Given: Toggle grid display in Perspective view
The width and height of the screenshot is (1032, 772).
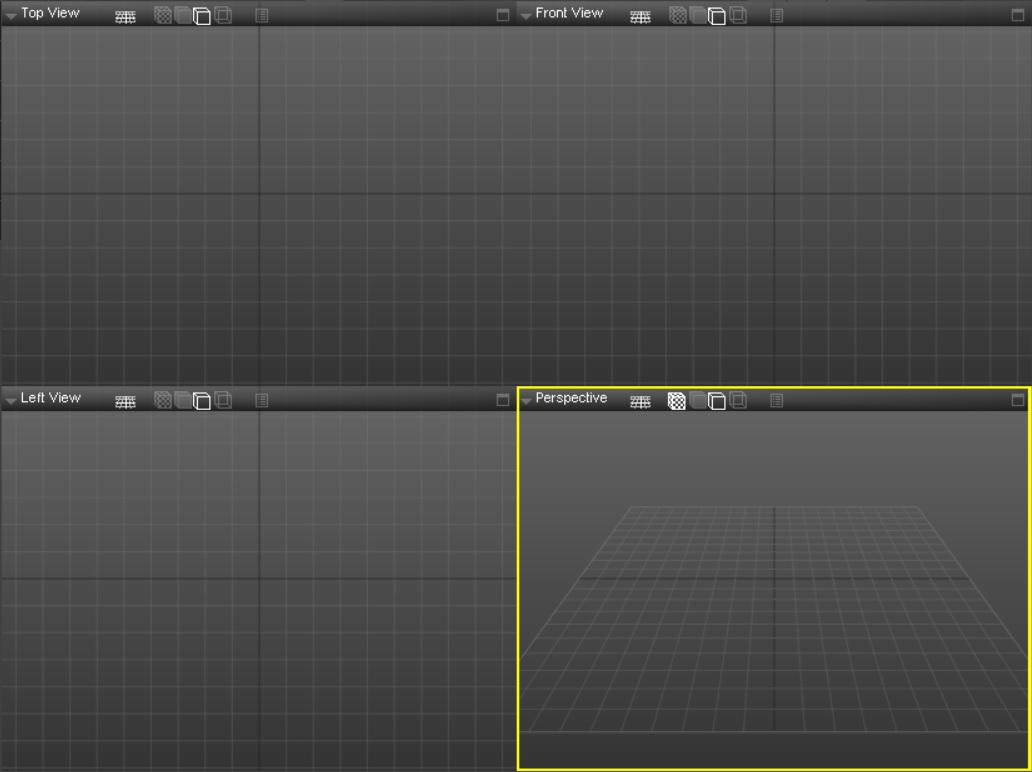Looking at the screenshot, I should pos(640,401).
